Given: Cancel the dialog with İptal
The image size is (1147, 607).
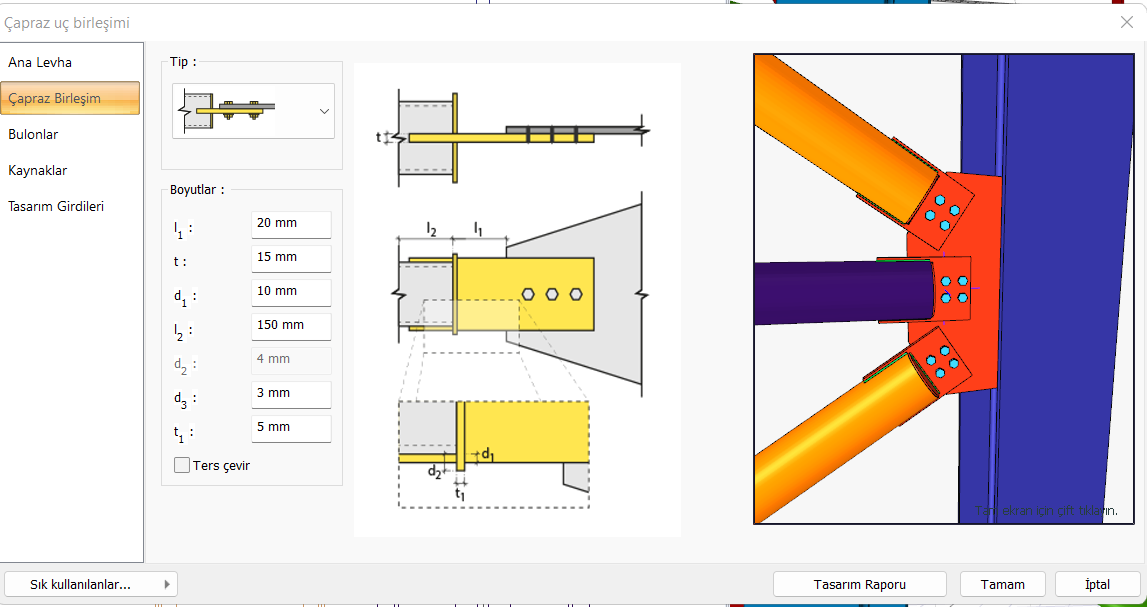Looking at the screenshot, I should click(x=1097, y=584).
